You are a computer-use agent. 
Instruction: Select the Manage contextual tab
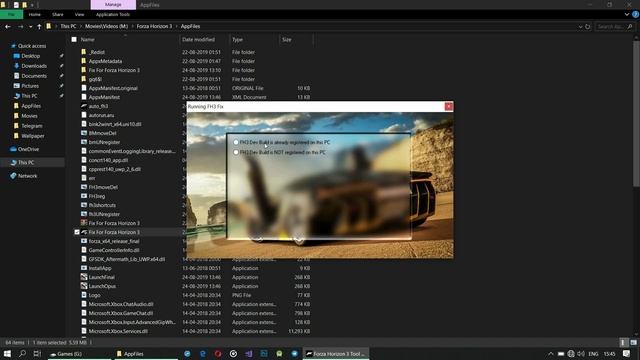click(113, 4)
